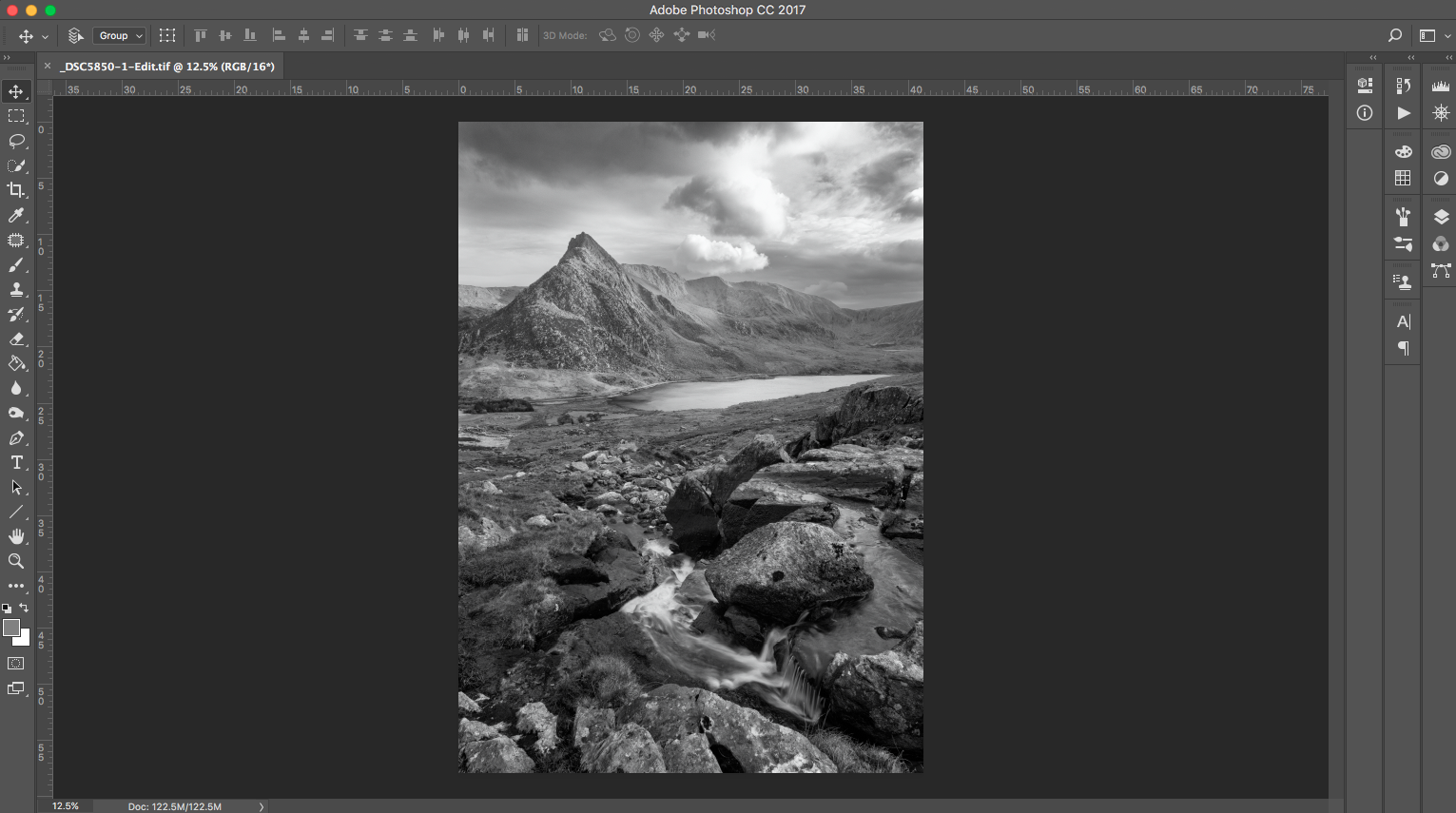Image resolution: width=1456 pixels, height=813 pixels.
Task: Select the Spot Healing Brush tool
Action: (16, 241)
